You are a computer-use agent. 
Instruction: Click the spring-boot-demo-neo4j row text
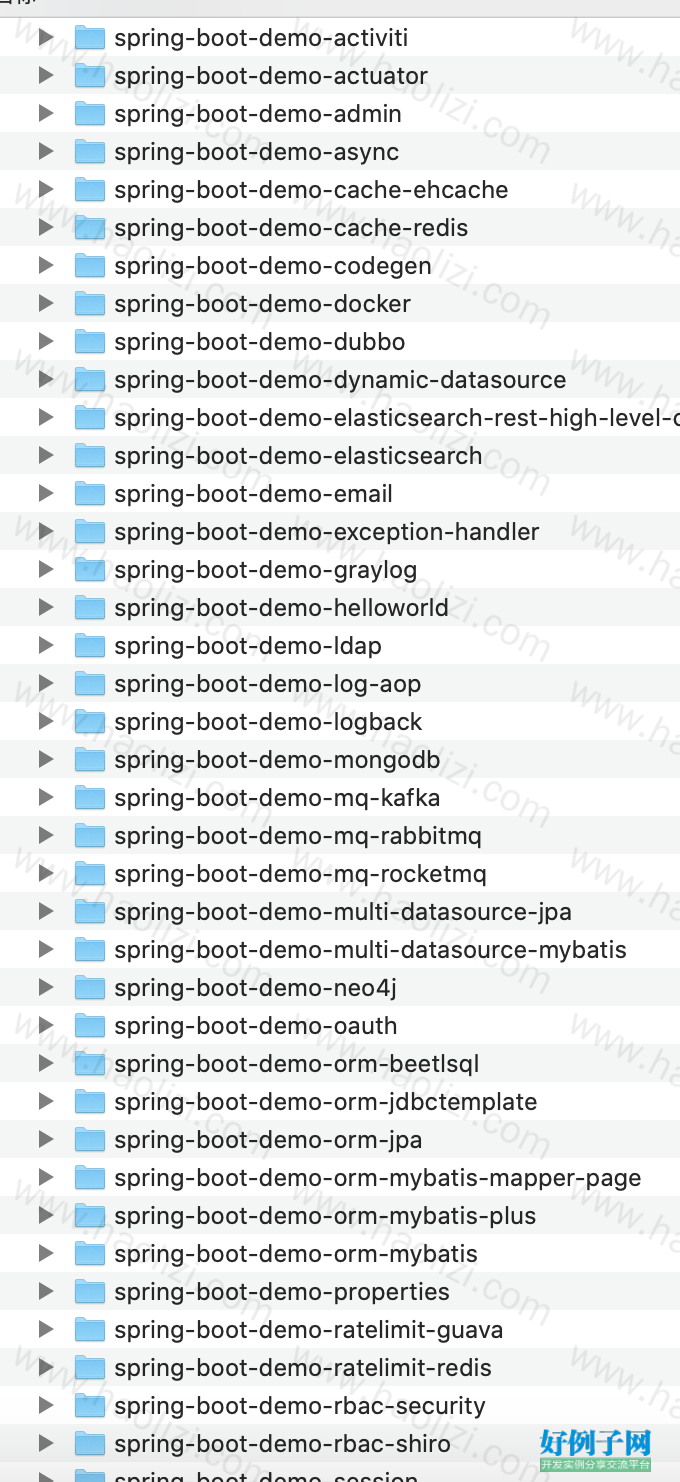pos(256,988)
